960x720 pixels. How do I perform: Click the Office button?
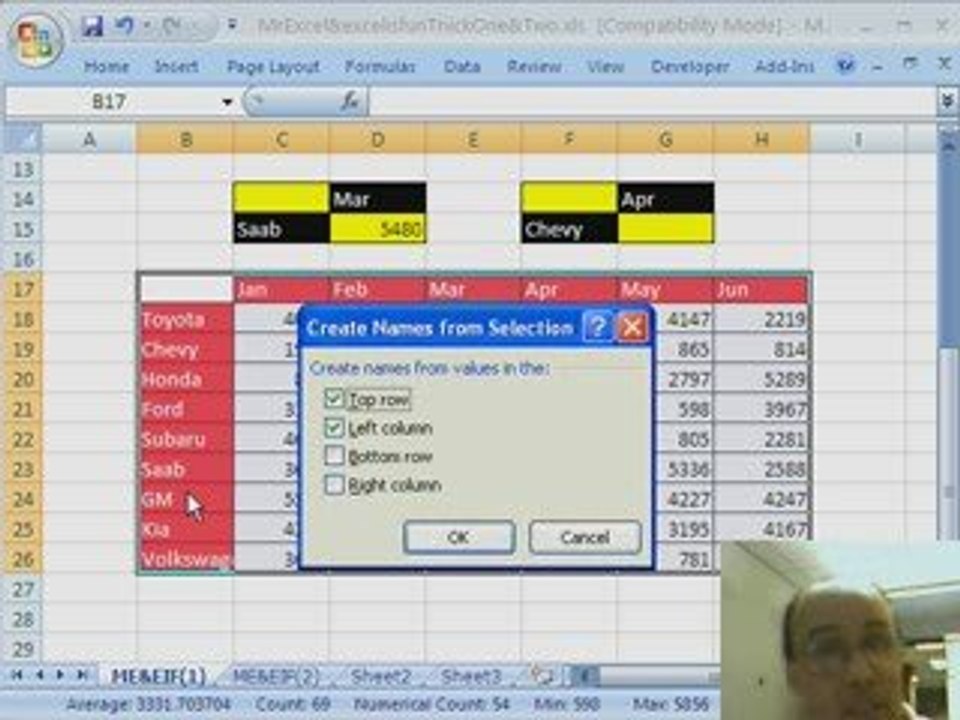click(x=35, y=39)
